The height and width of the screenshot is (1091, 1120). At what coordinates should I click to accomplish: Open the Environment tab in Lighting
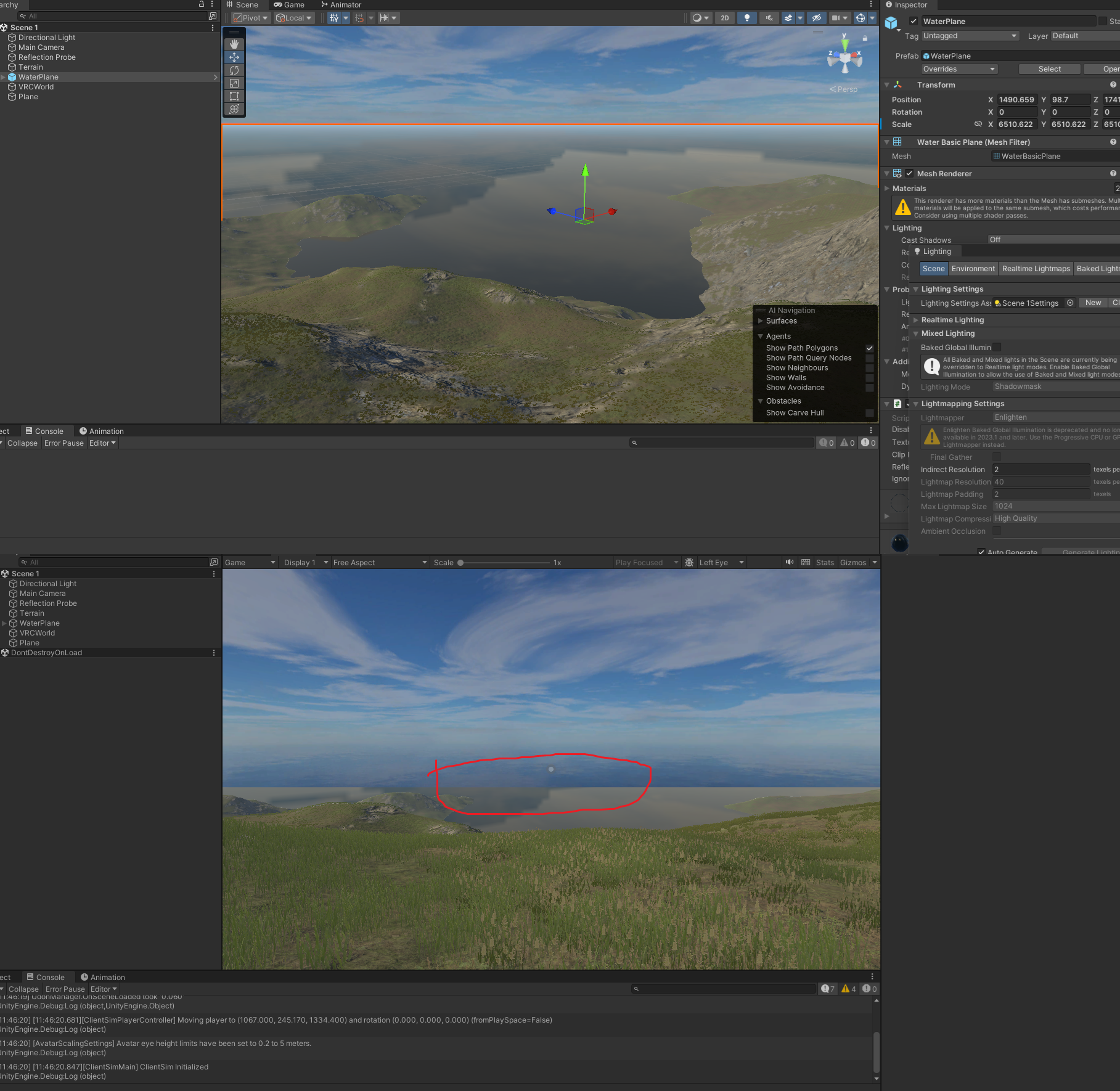973,269
